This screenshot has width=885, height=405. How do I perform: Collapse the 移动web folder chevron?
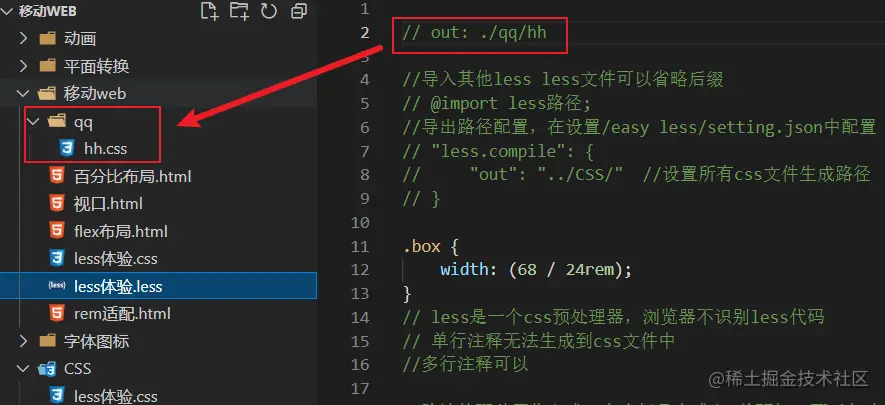pyautogui.click(x=23, y=93)
